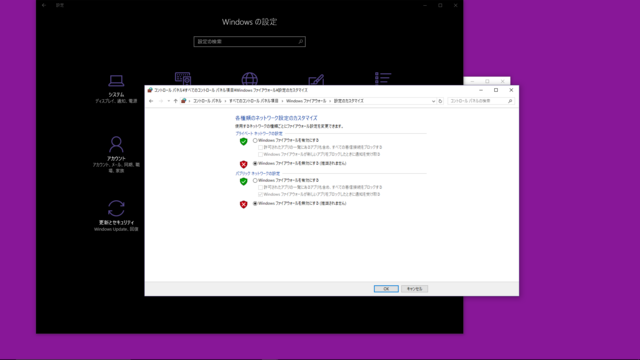Expand the chevron after コントロール パネル in the breadcrumb
This screenshot has height=360, width=640.
click(x=226, y=101)
